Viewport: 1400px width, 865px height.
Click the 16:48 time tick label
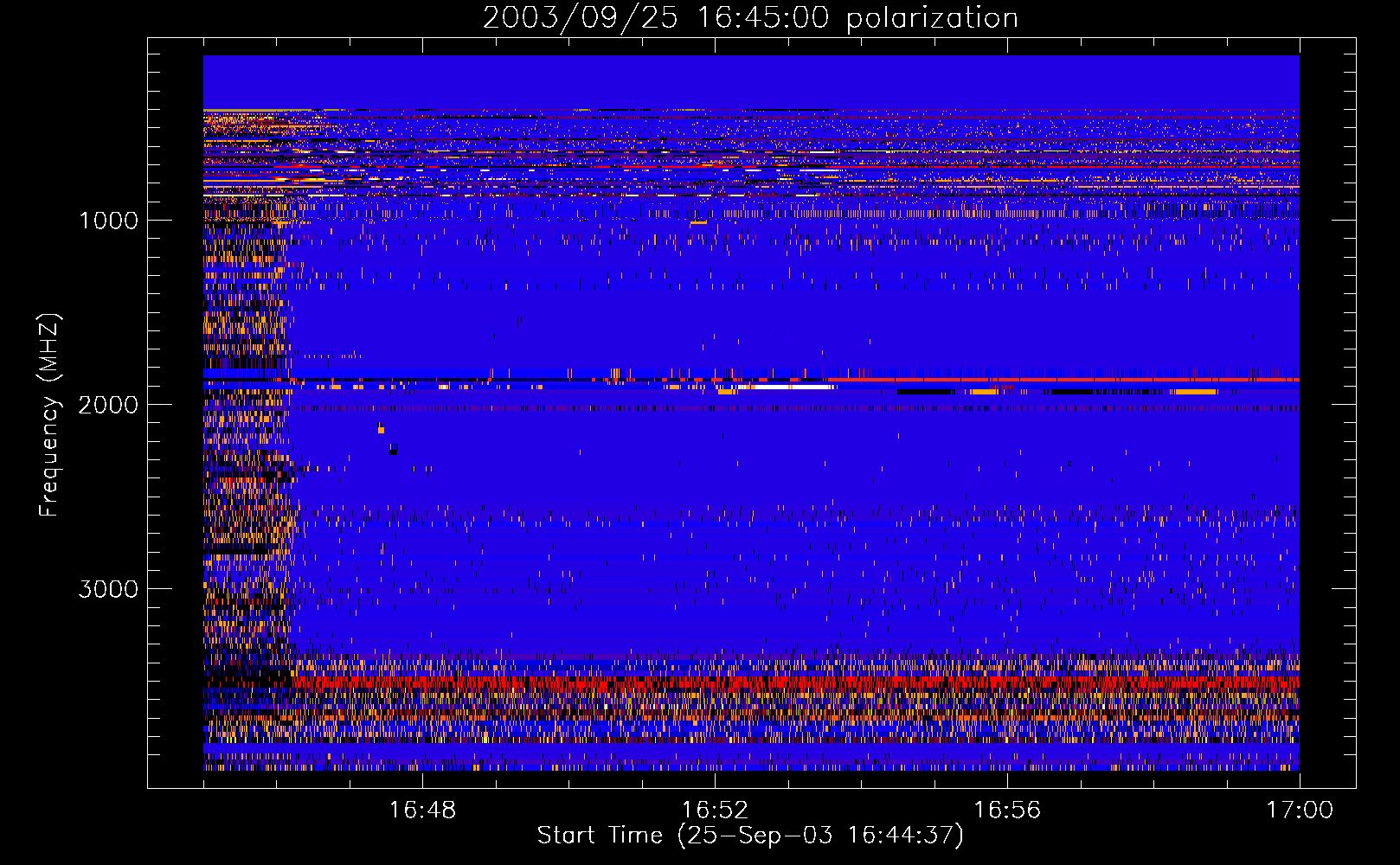click(422, 811)
